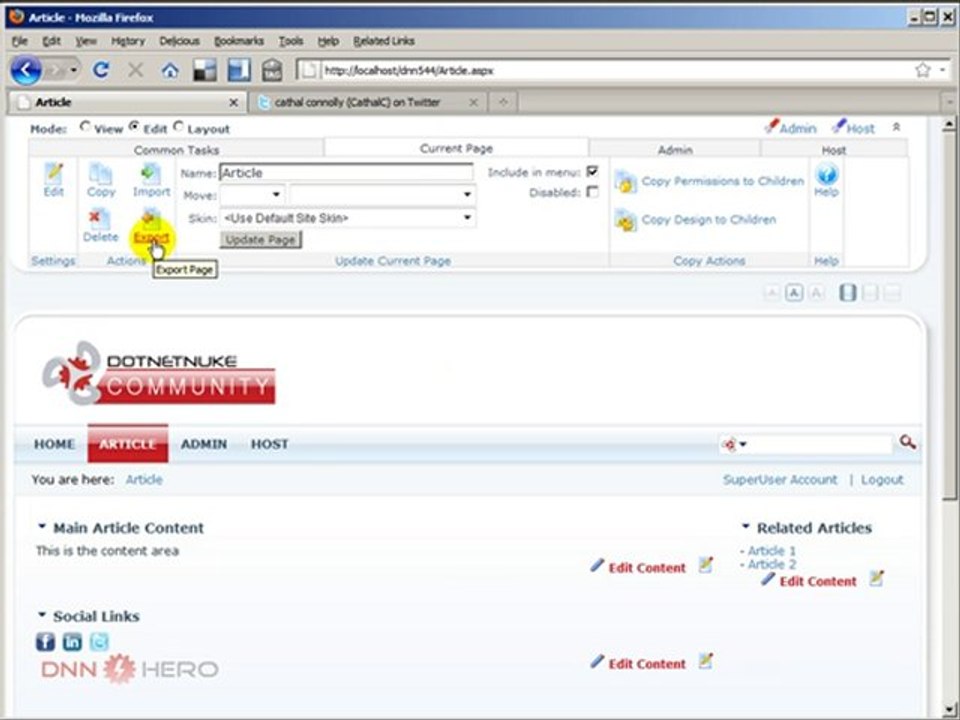Click module settings icon beside Main Article Edit Content
Viewport: 960px width, 720px height.
coord(706,565)
